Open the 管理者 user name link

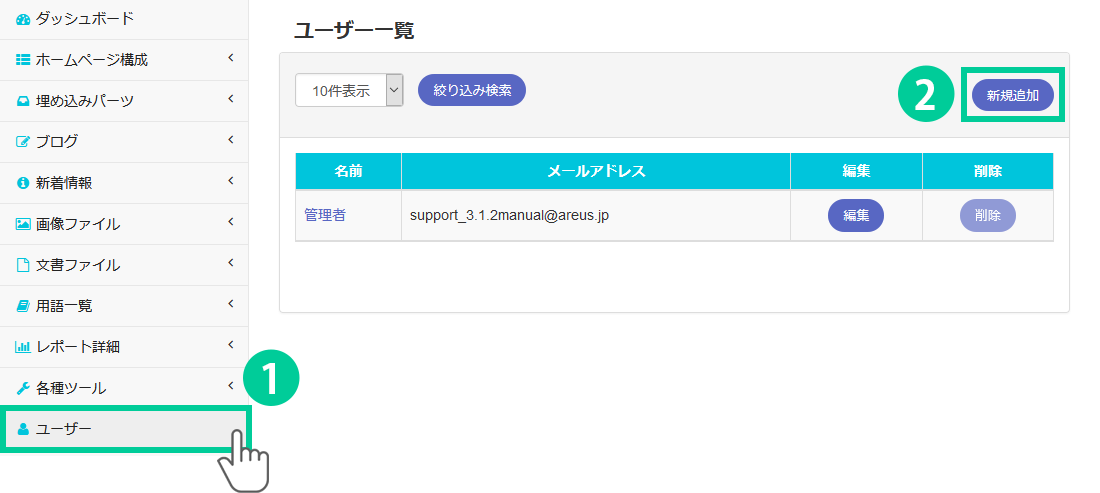tap(325, 215)
